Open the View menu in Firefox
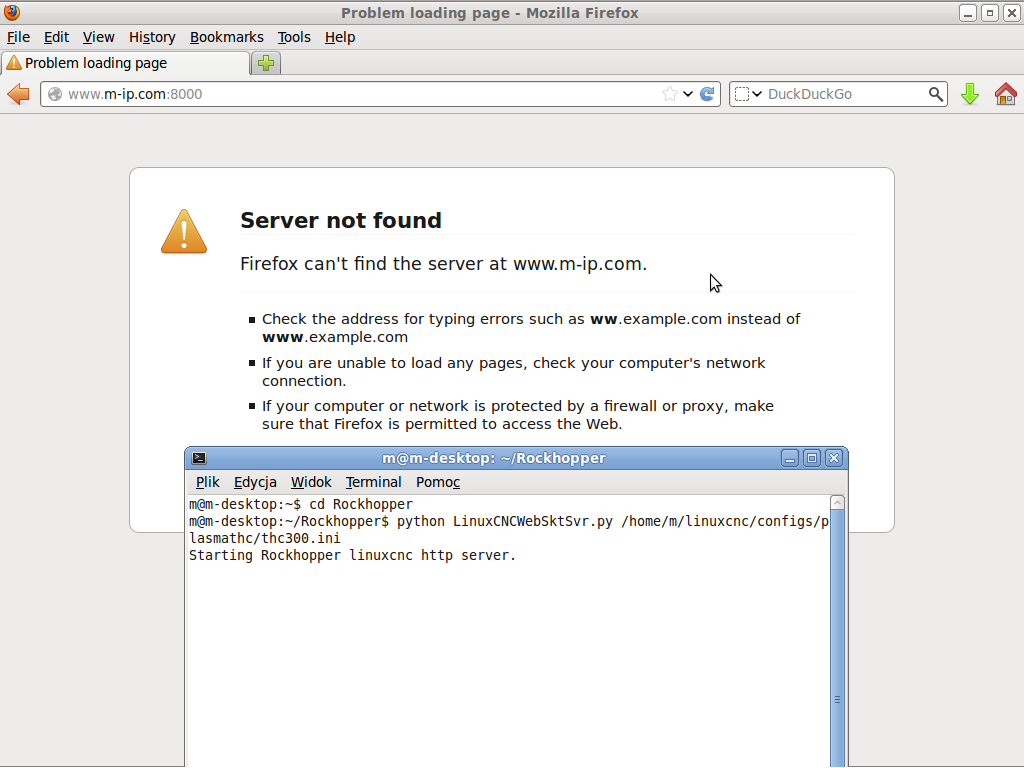Viewport: 1024px width, 768px height. pos(99,37)
